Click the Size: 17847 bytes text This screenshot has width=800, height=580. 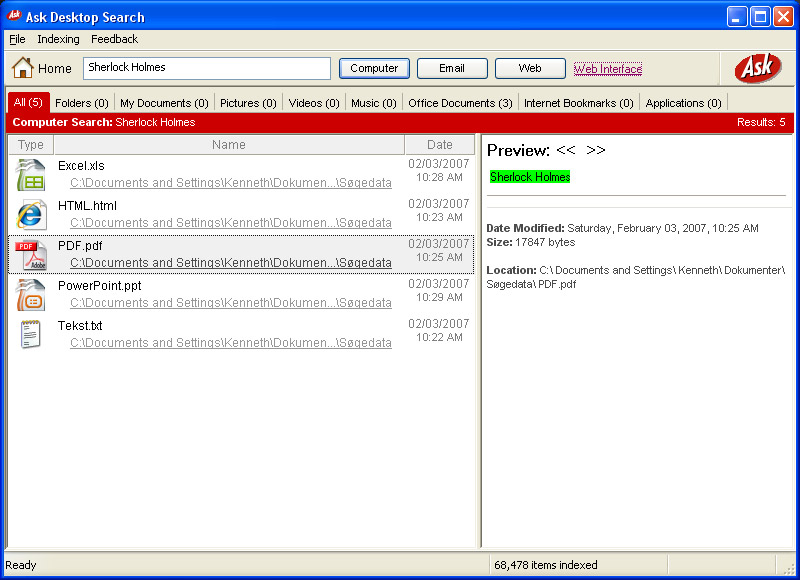pyautogui.click(x=531, y=242)
